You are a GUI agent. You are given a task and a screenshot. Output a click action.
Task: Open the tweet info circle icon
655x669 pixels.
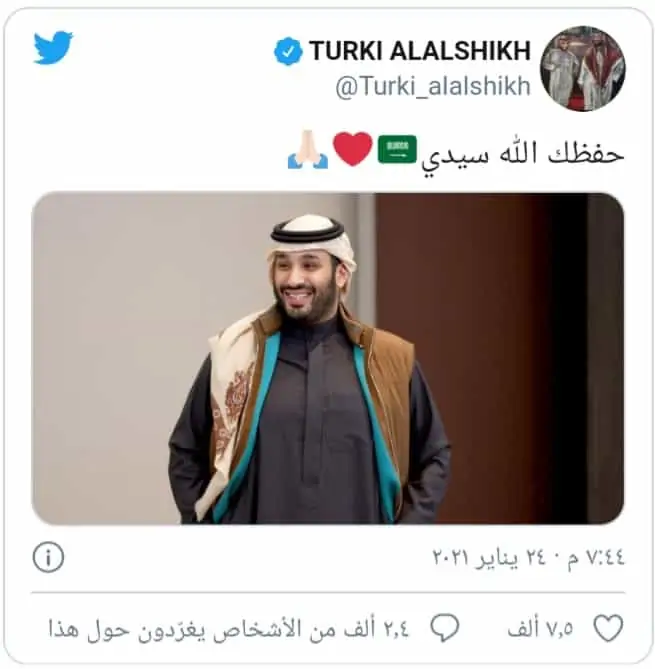click(48, 557)
